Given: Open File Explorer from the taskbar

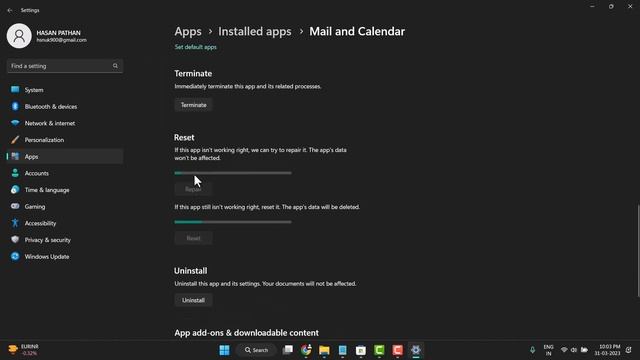Looking at the screenshot, I should coord(324,350).
